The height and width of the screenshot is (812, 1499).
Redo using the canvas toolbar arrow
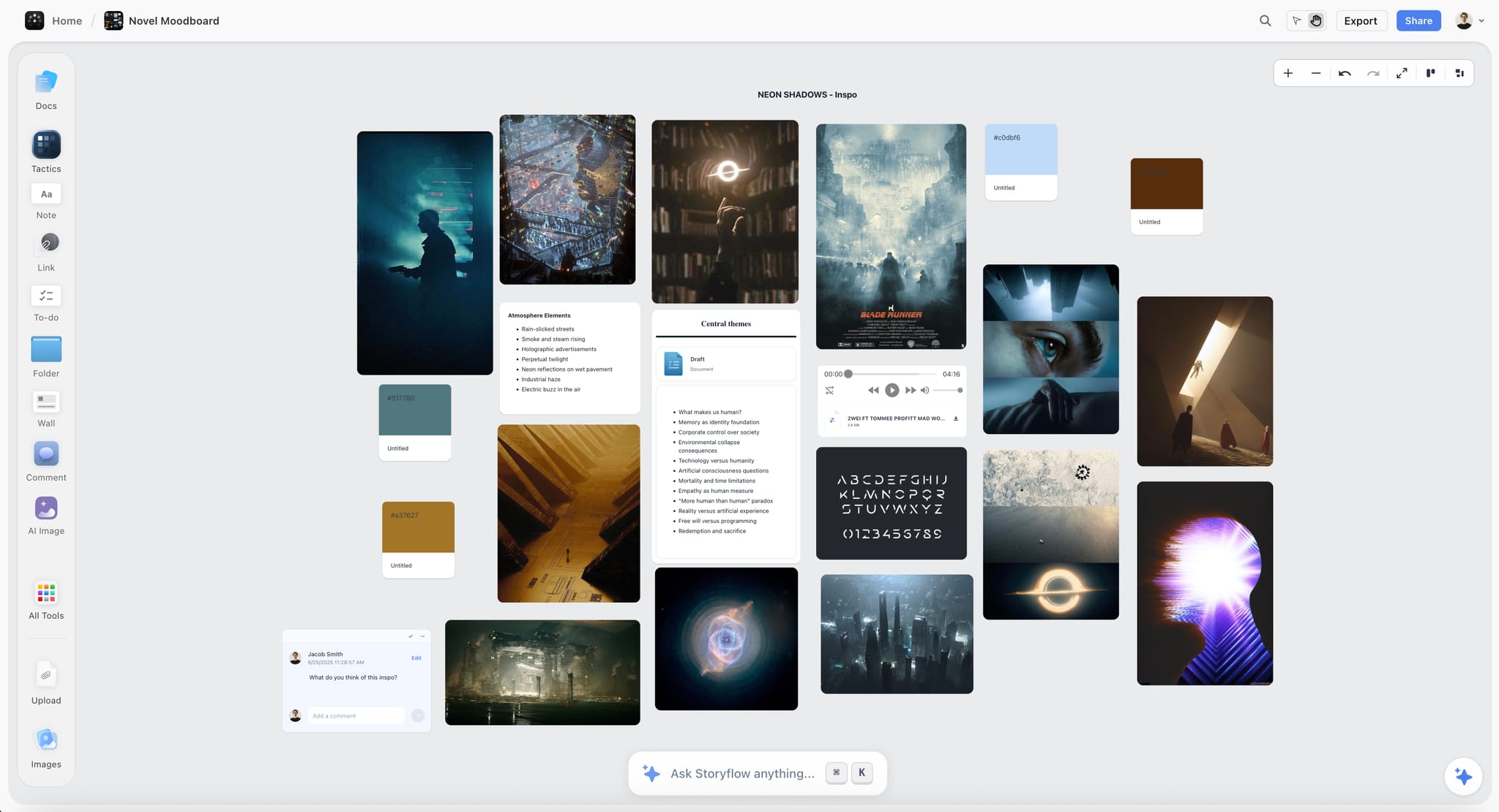point(1373,73)
